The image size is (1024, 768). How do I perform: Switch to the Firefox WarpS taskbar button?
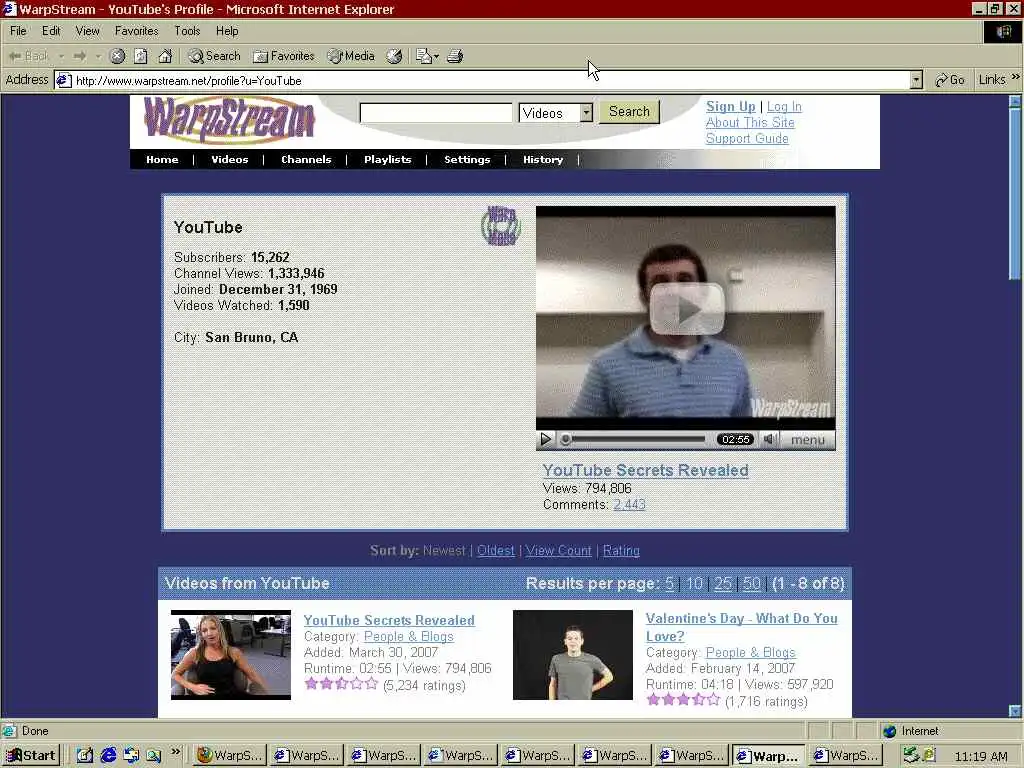pyautogui.click(x=229, y=755)
